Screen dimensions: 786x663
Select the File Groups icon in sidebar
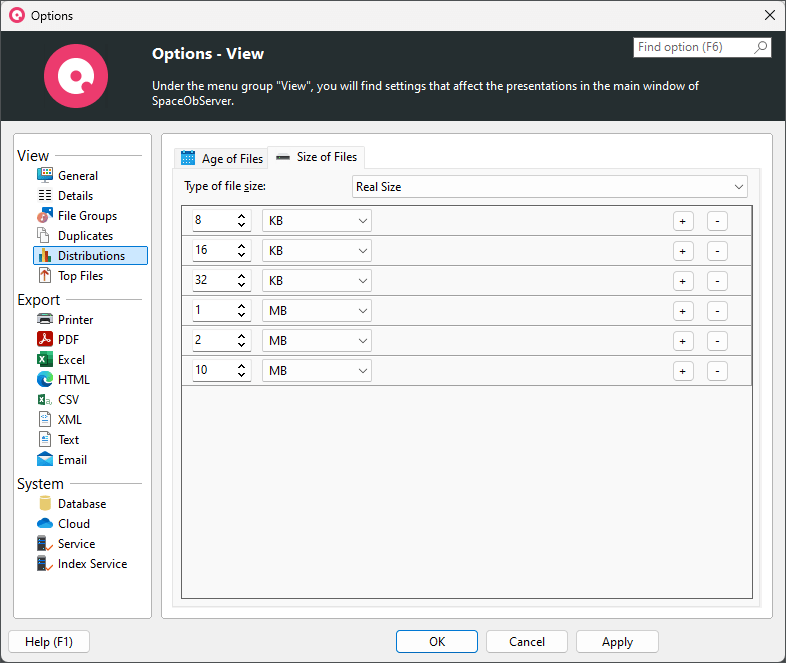tap(44, 216)
